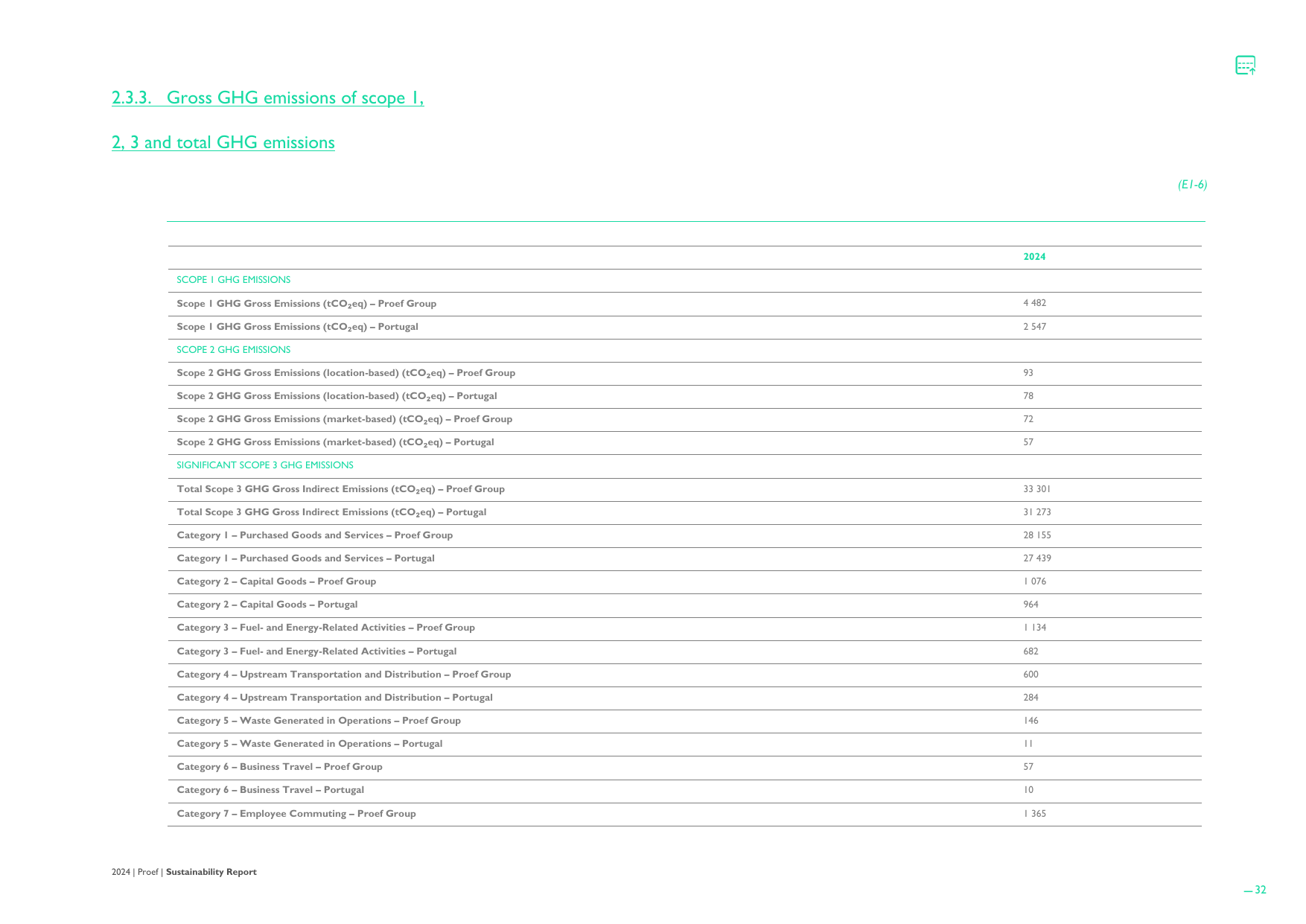Select 'Category 6 – Business Travel – Portugal'

click(270, 790)
